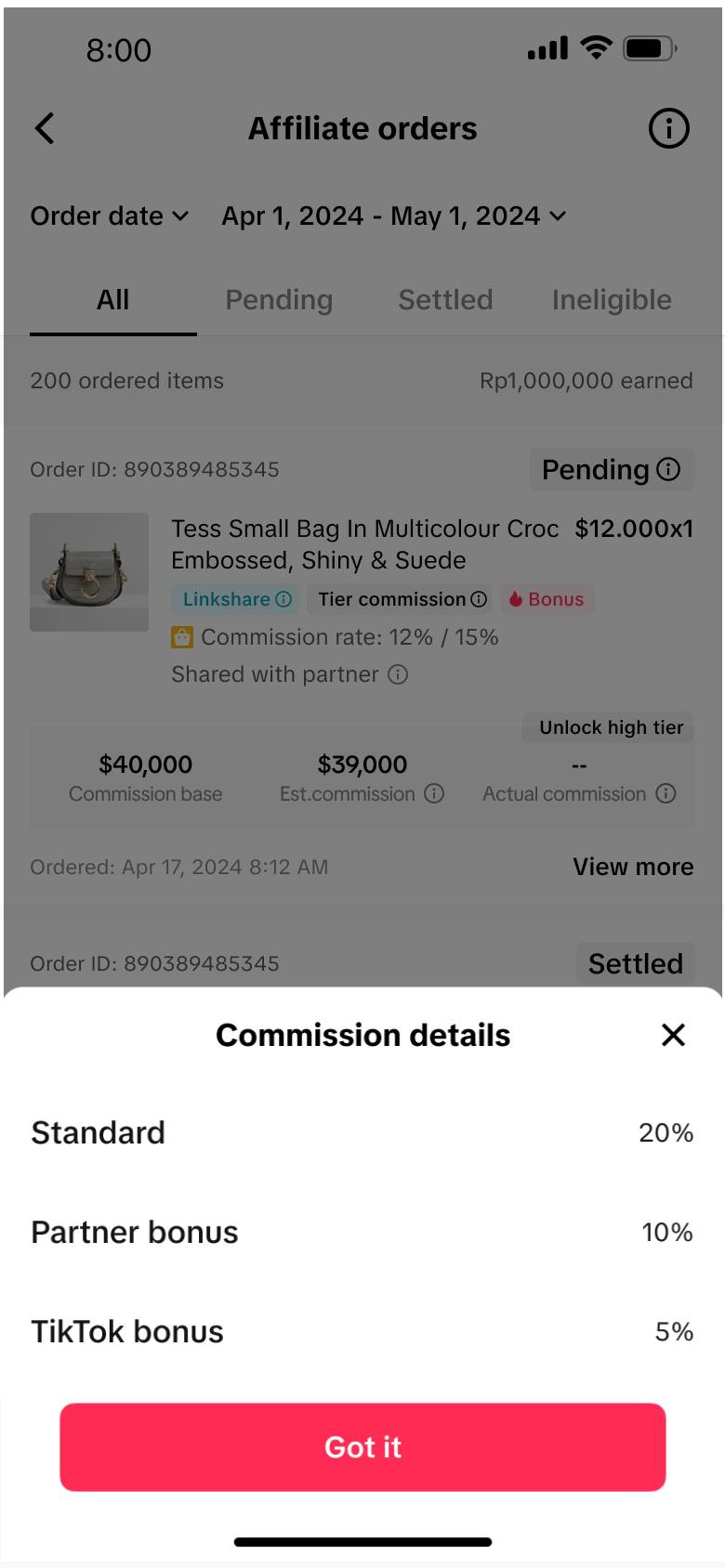Viewport: 725px width, 1568px height.
Task: Open the page info icon at top right
Action: [668, 128]
